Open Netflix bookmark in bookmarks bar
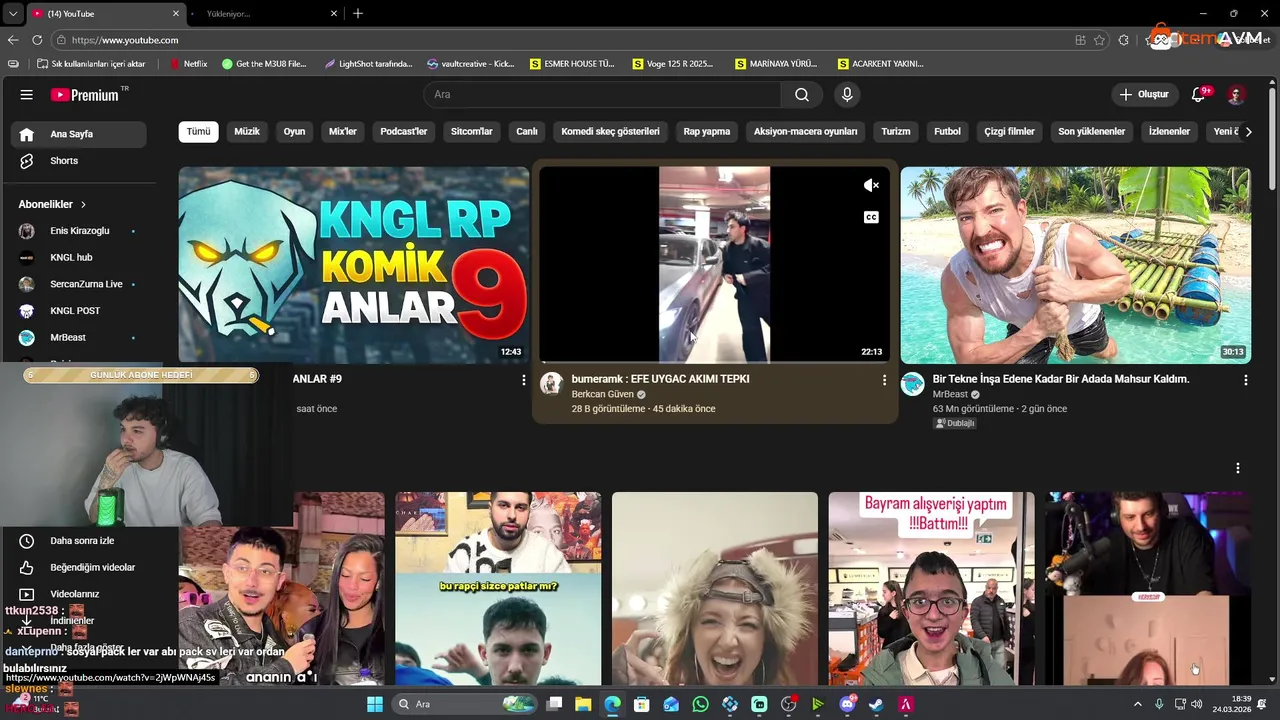The height and width of the screenshot is (720, 1280). [188, 64]
